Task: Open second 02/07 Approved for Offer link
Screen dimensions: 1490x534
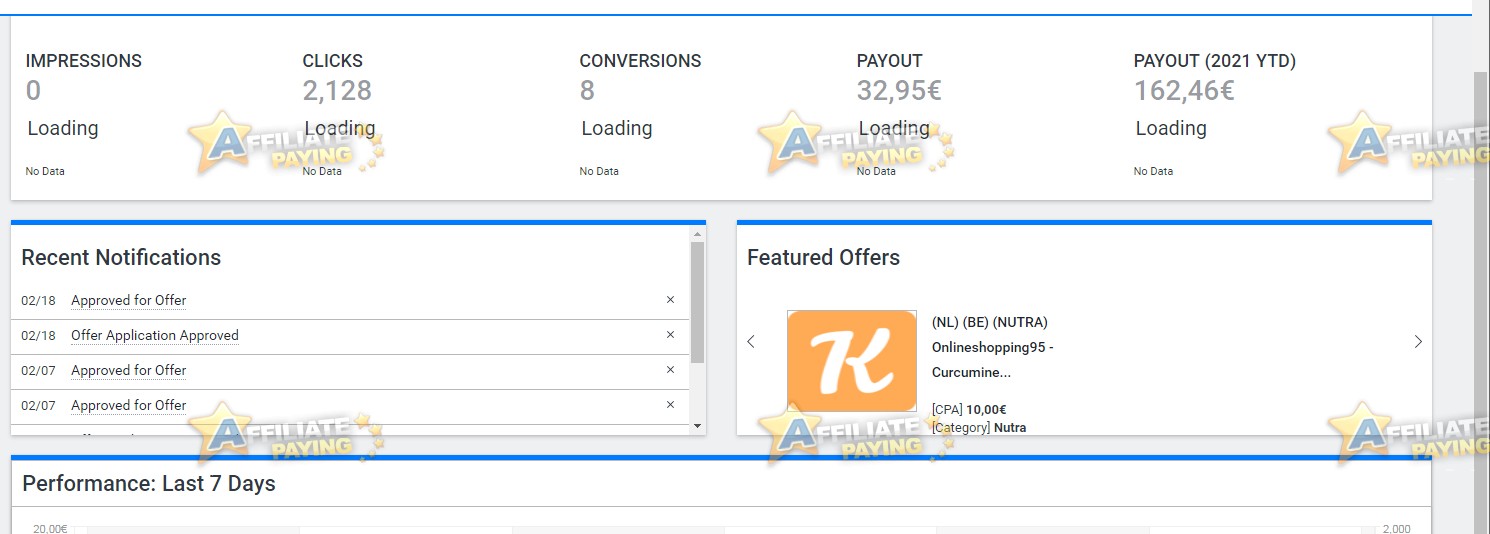Action: pos(128,405)
